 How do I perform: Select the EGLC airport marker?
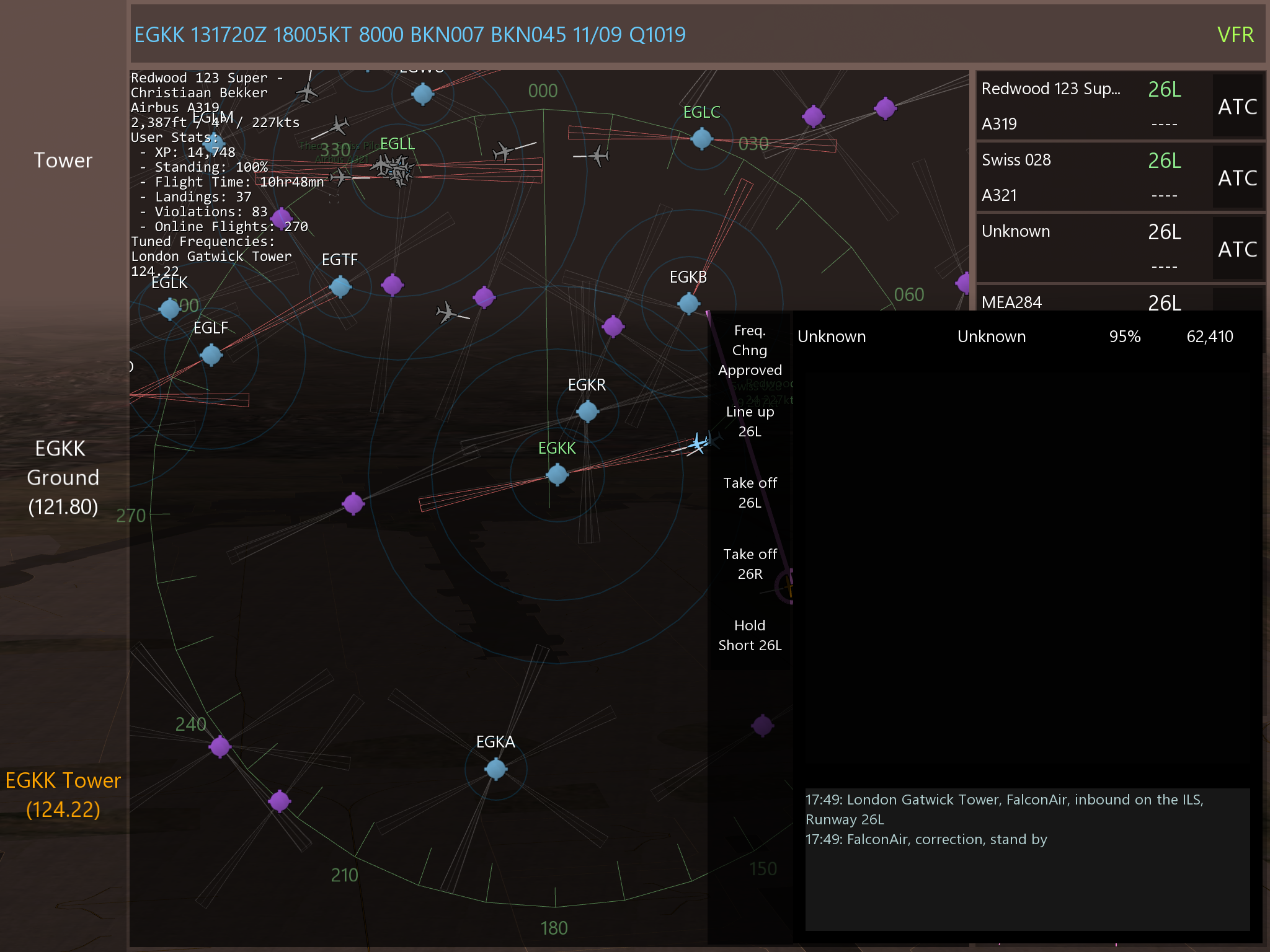pos(701,138)
